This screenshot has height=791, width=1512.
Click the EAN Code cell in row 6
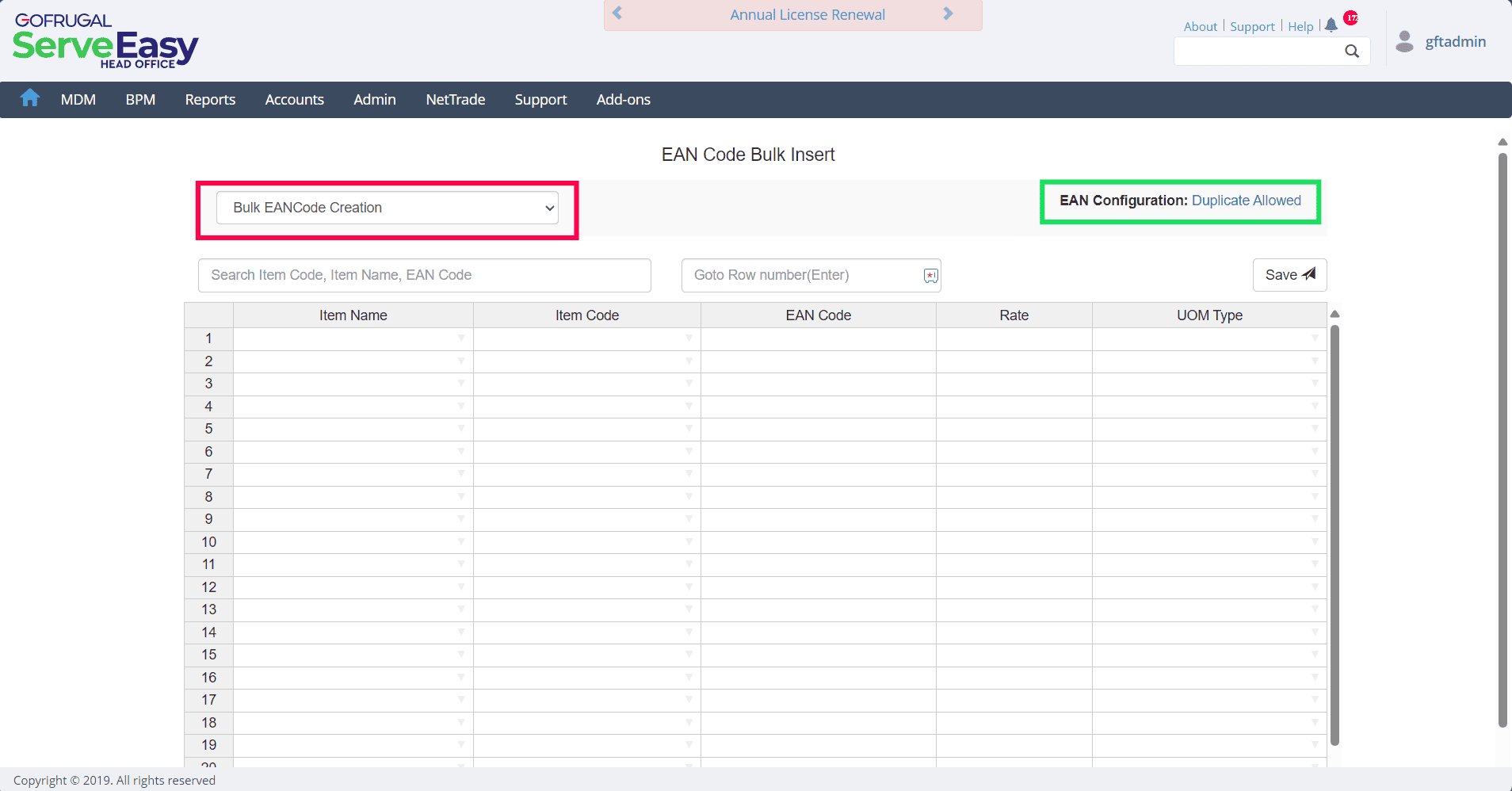coord(819,452)
